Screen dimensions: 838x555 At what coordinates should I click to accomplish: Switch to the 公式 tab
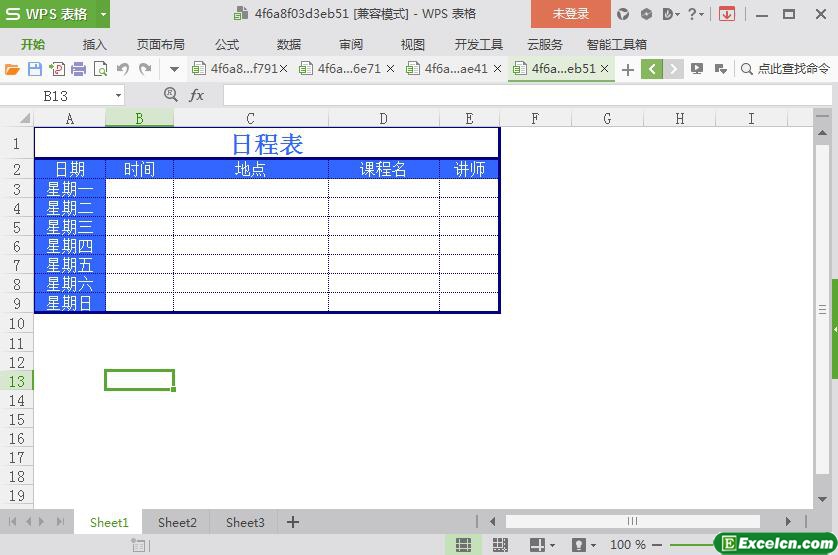[x=227, y=44]
